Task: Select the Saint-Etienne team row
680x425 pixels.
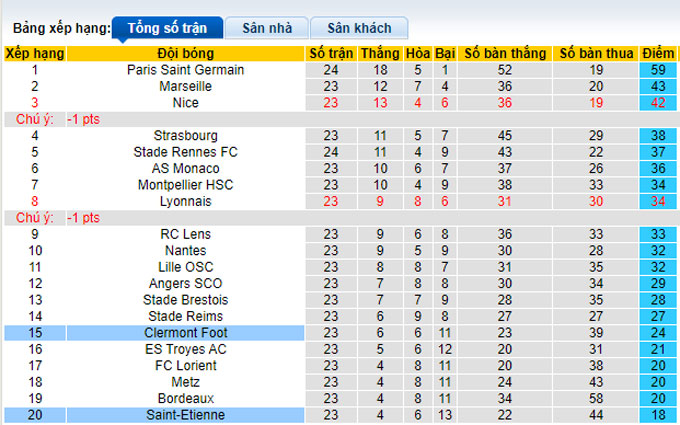Action: click(185, 414)
